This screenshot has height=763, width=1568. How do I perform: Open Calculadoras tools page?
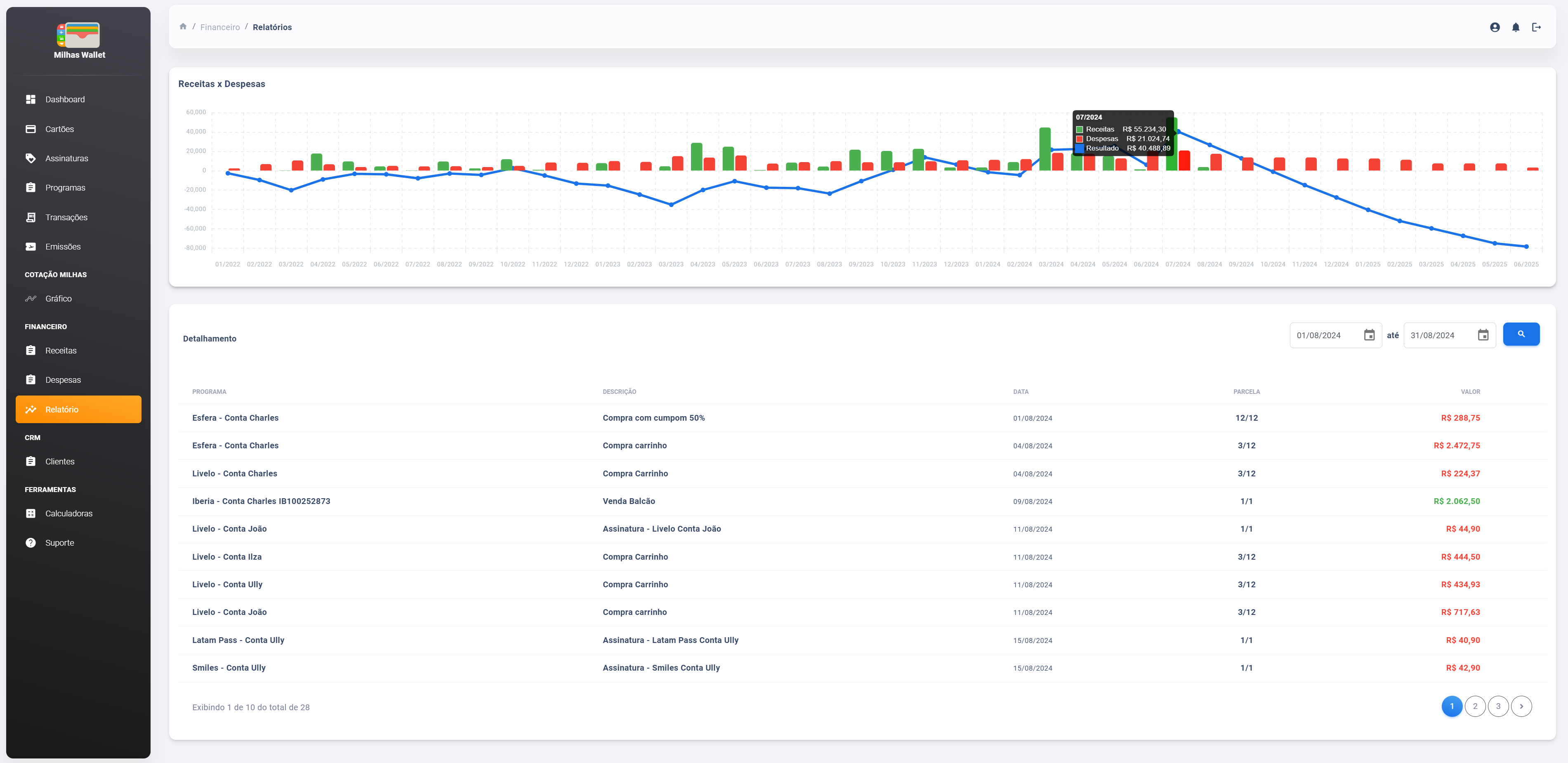(69, 513)
